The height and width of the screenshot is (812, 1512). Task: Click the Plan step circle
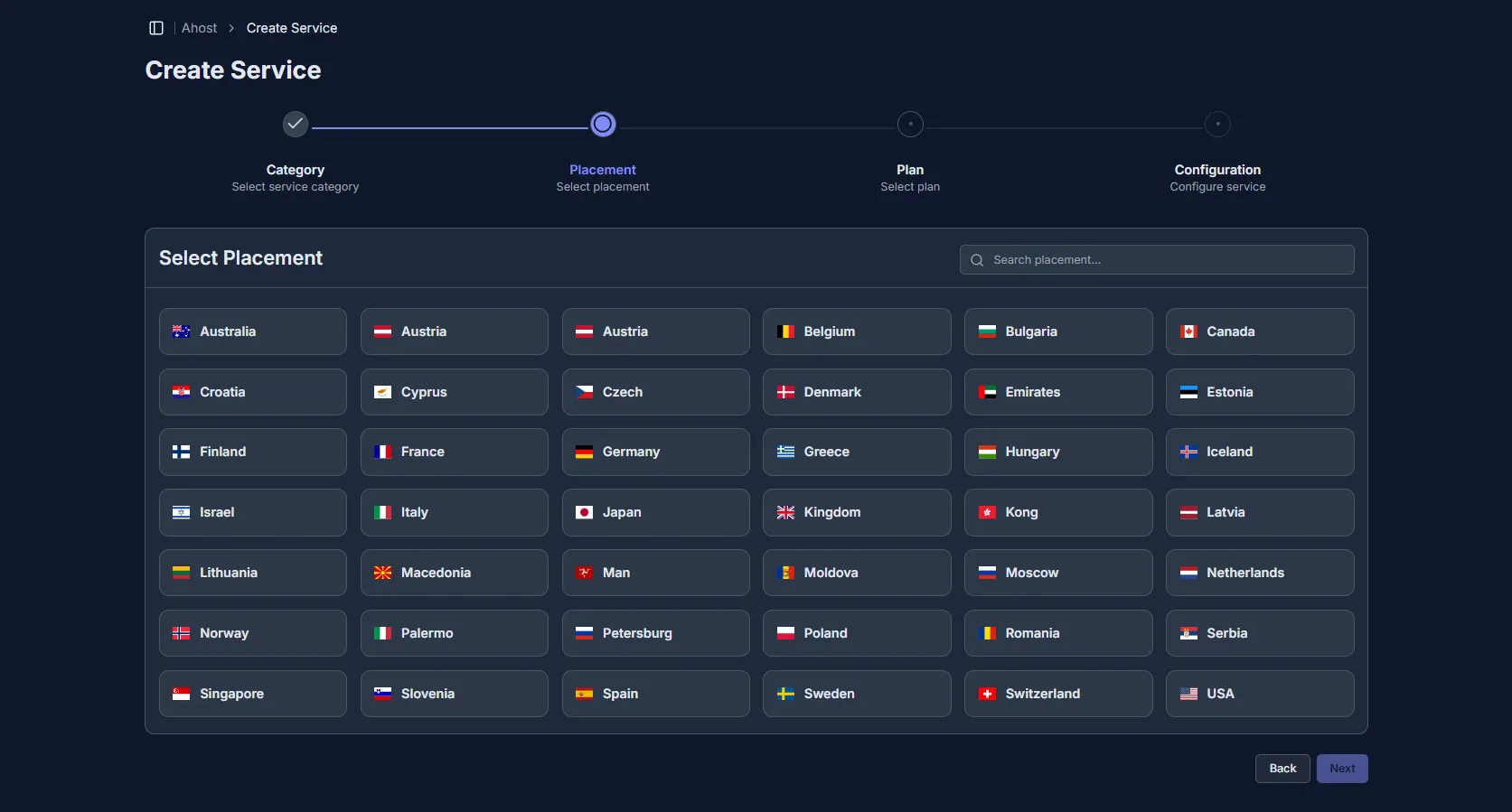coord(910,124)
